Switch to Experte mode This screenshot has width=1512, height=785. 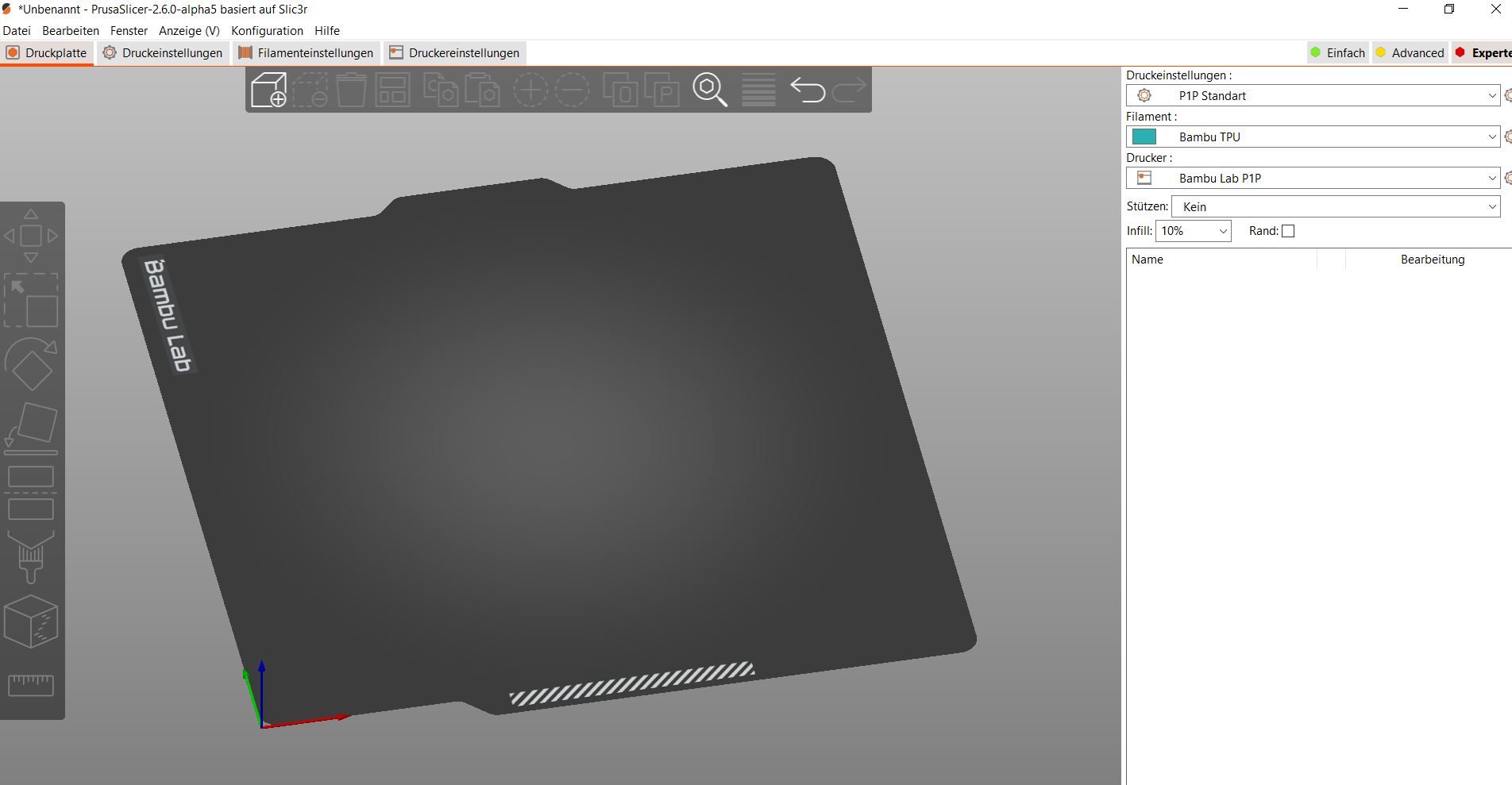point(1482,53)
